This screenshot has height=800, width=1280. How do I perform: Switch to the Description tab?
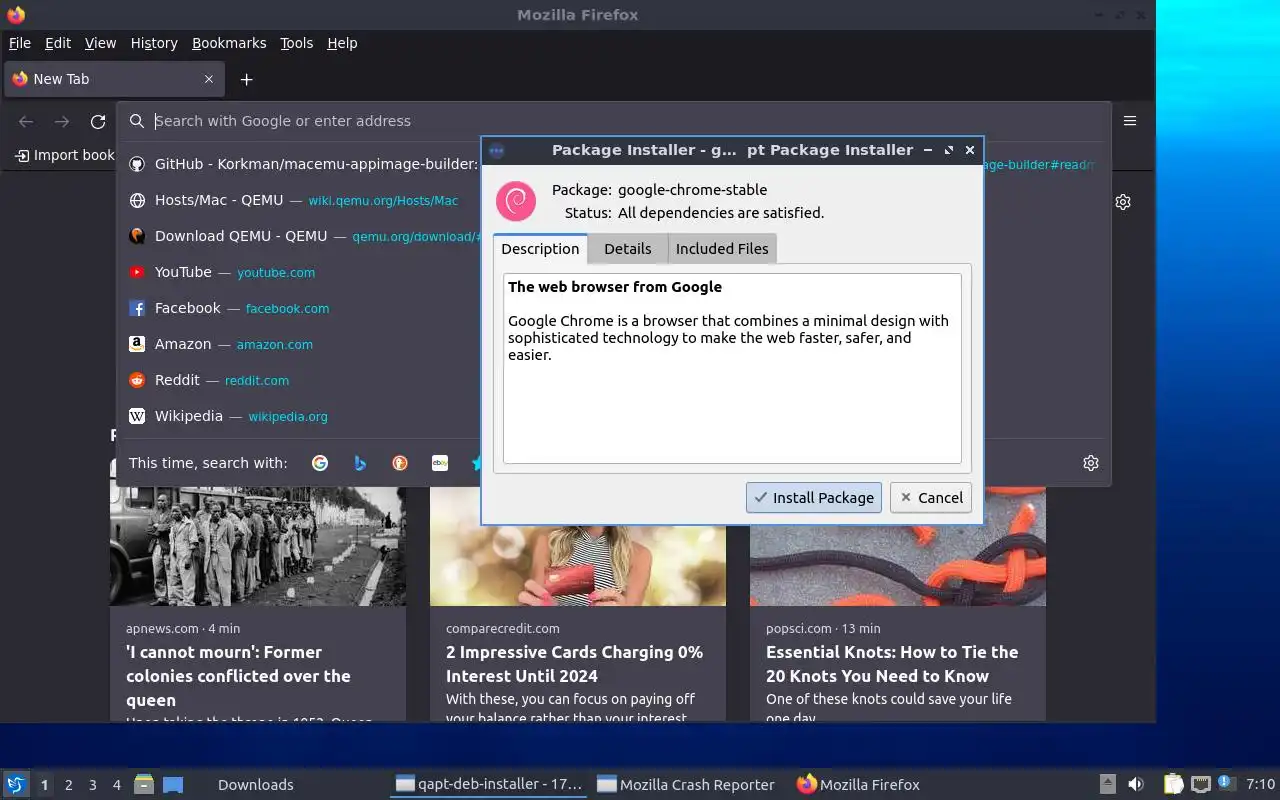click(540, 249)
